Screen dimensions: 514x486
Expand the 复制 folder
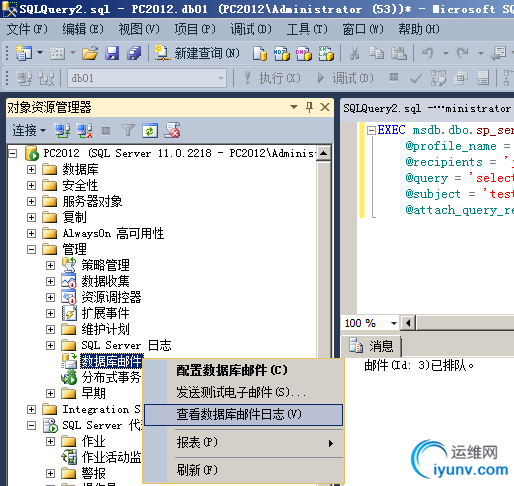(31, 217)
